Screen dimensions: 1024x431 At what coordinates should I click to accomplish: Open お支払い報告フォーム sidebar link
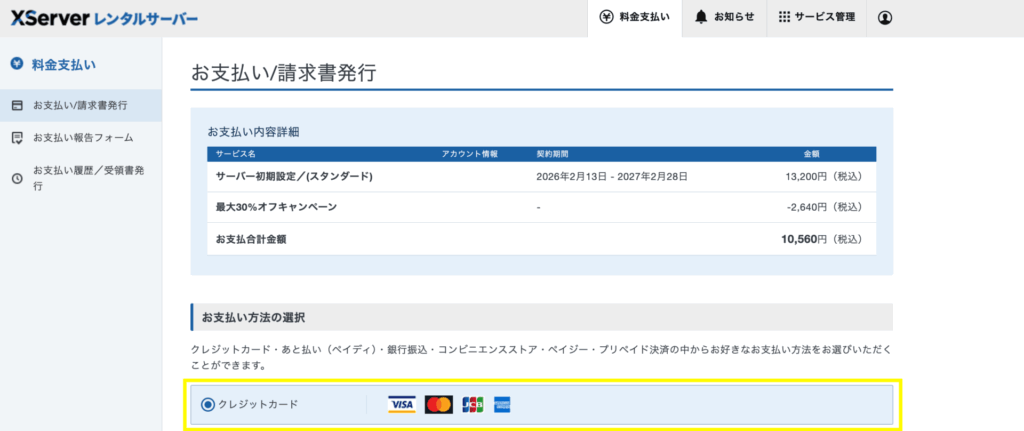coord(83,138)
